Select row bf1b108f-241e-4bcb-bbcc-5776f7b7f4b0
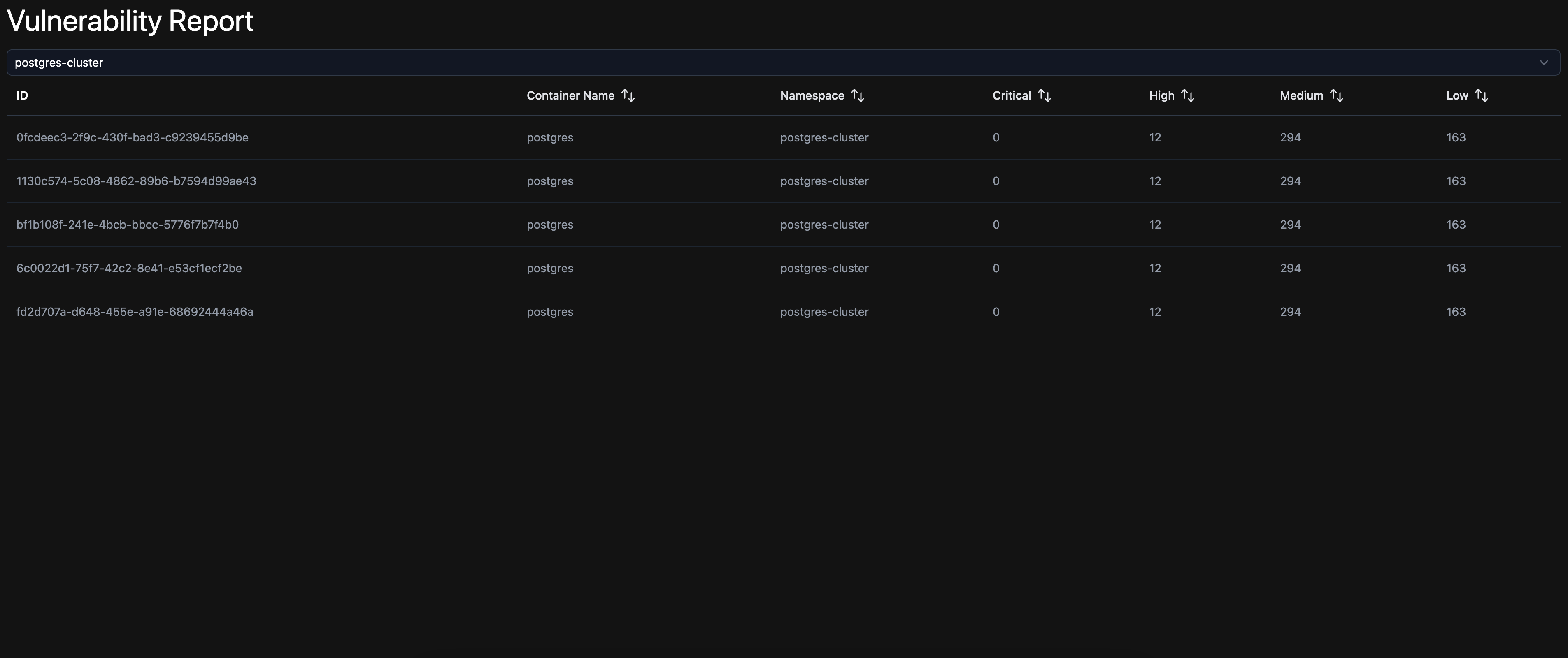Image resolution: width=1568 pixels, height=658 pixels. [127, 225]
